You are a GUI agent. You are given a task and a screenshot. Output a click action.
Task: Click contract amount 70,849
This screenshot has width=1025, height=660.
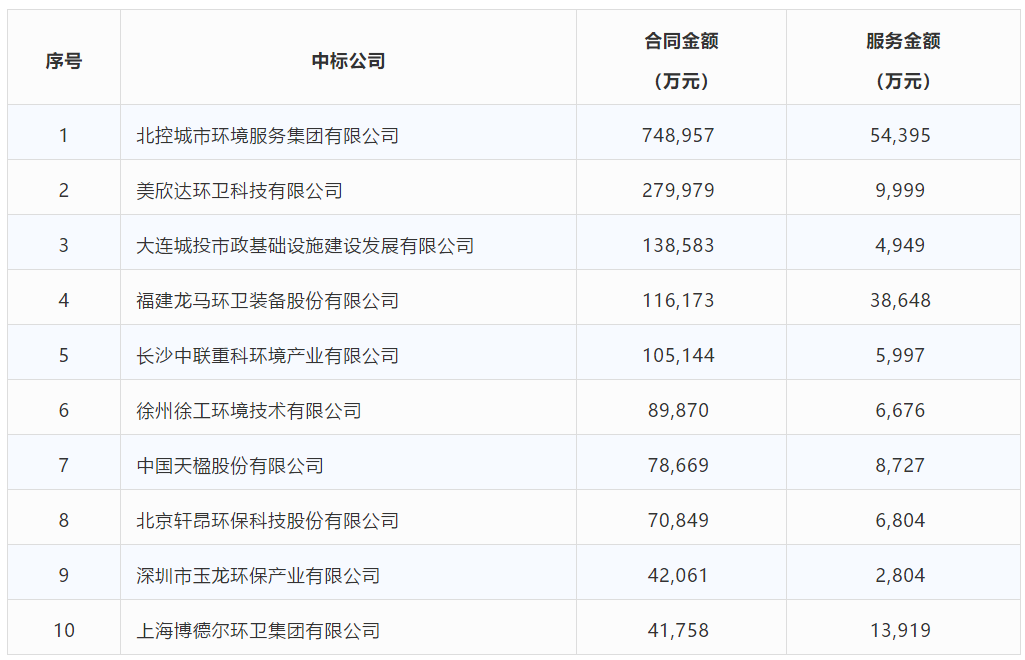(x=679, y=520)
